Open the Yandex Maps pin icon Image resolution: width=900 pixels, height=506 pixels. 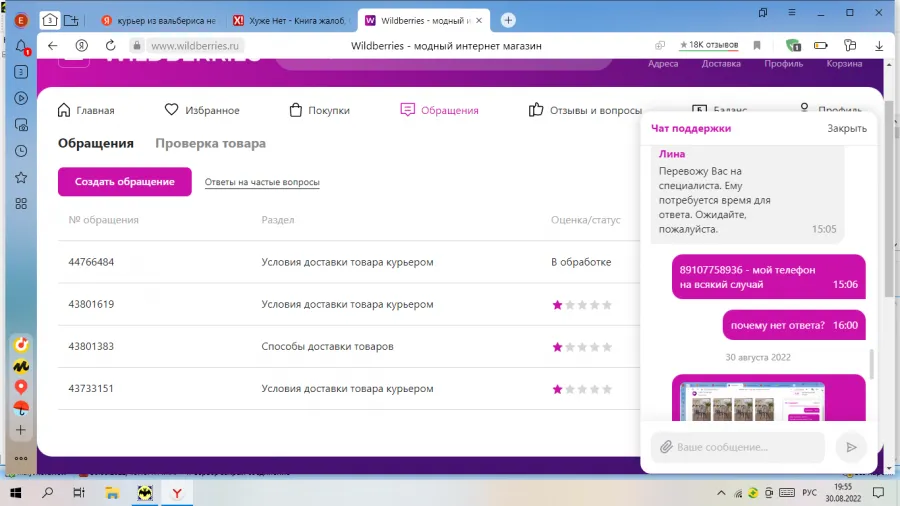point(21,387)
